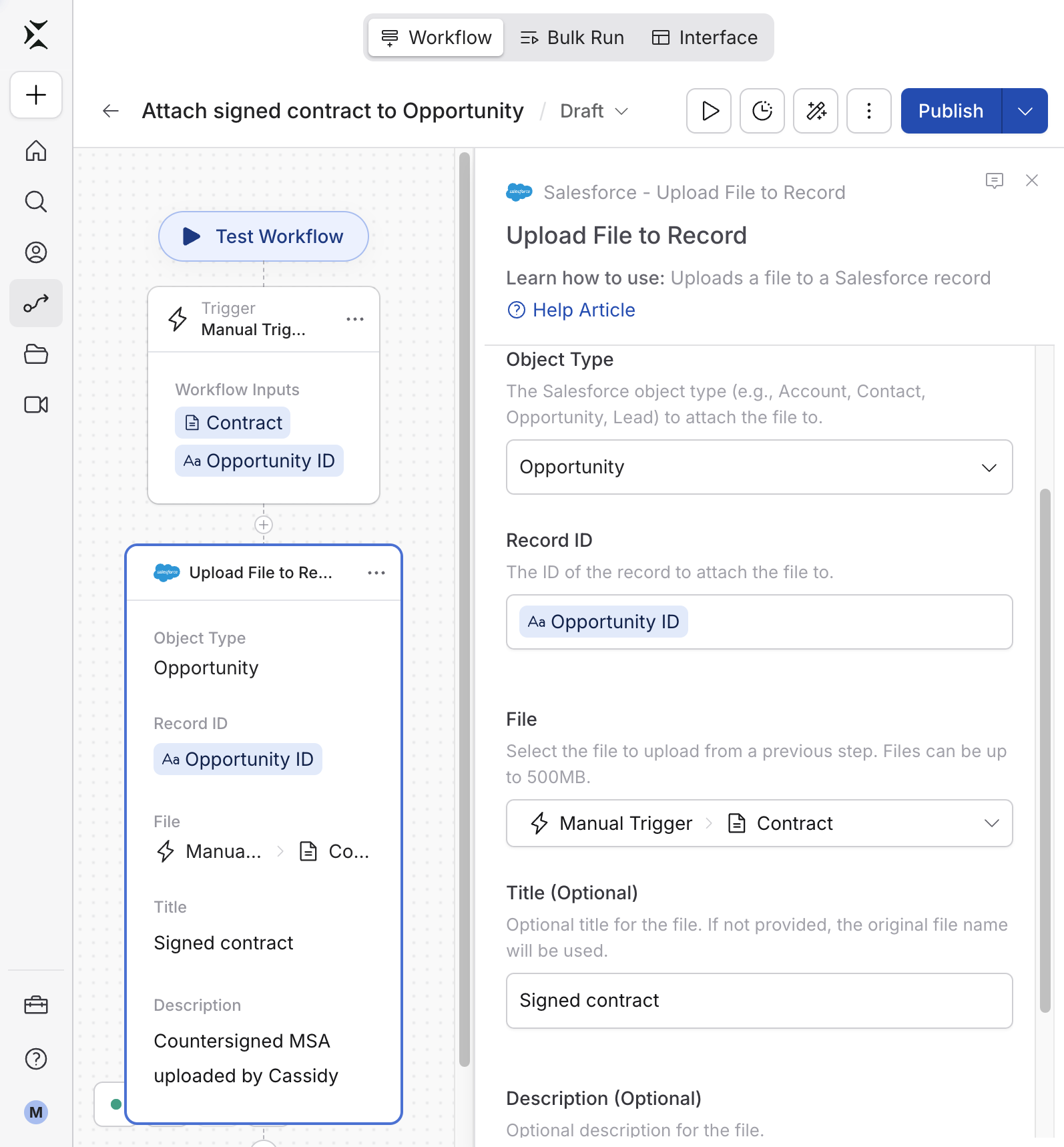Open the Help Article link
The image size is (1064, 1147).
pos(571,310)
